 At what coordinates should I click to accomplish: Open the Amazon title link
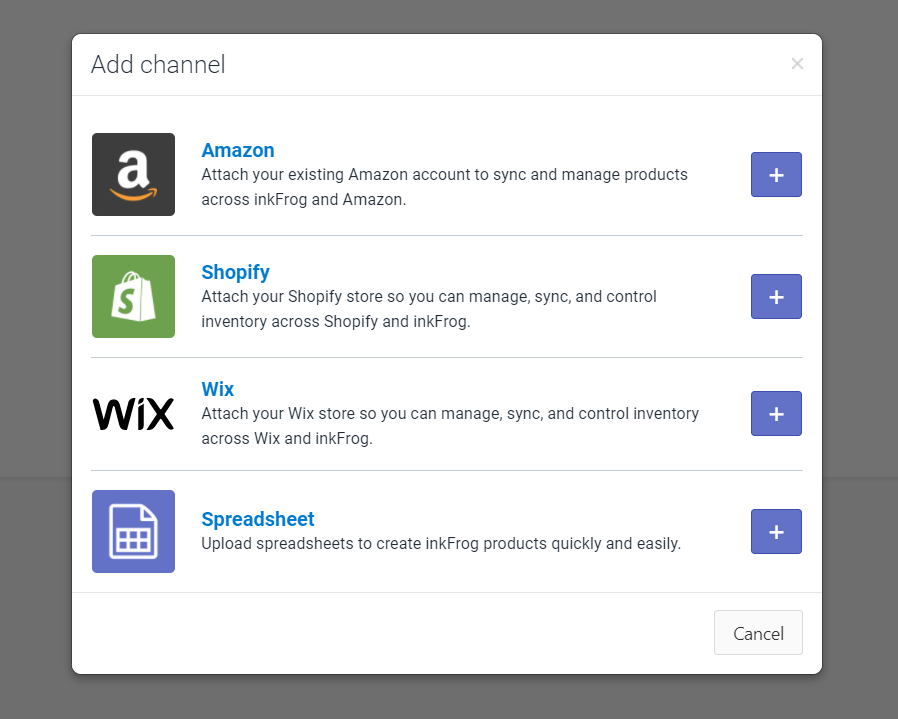[238, 150]
